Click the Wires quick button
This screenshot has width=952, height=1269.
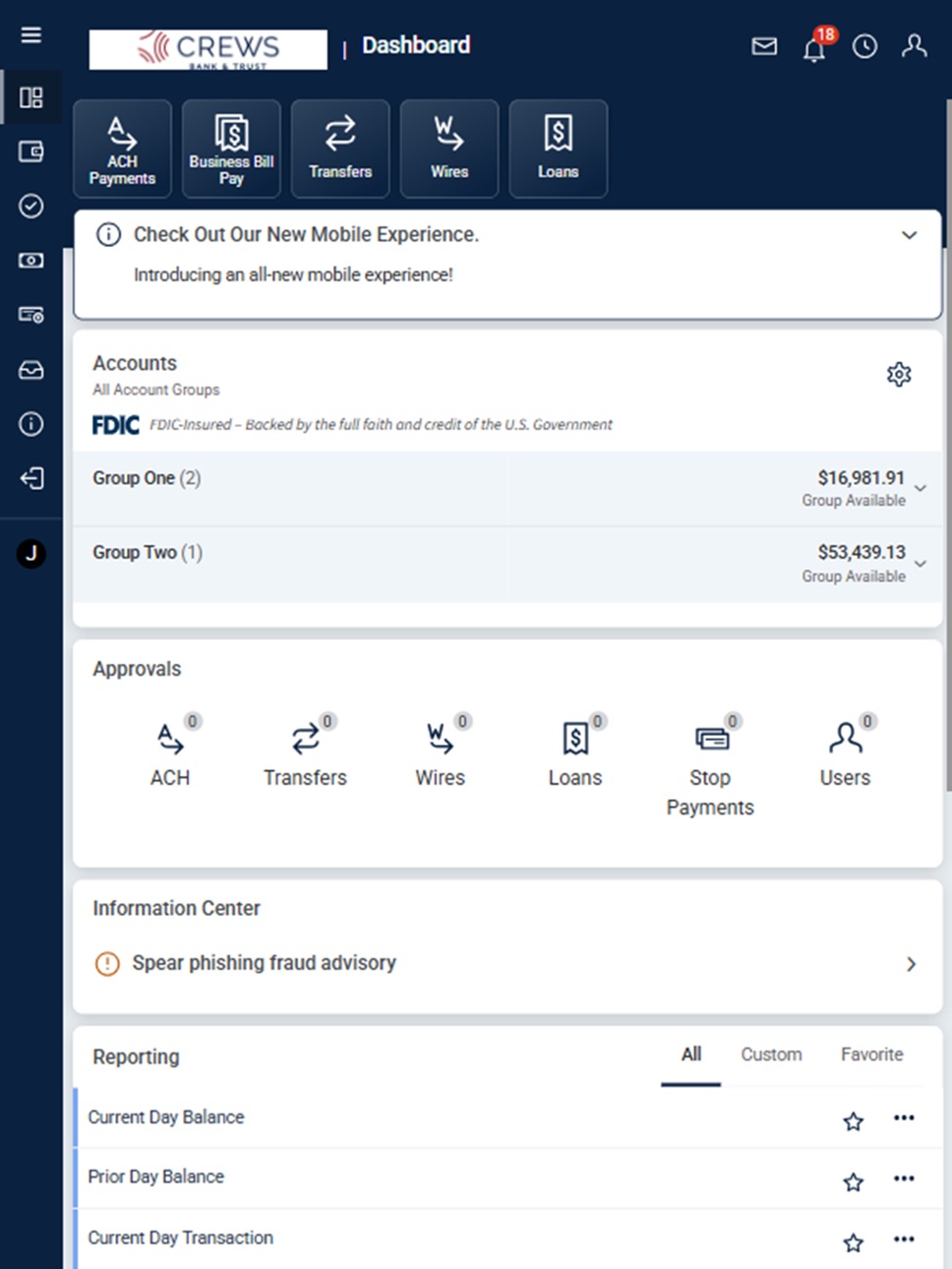449,149
